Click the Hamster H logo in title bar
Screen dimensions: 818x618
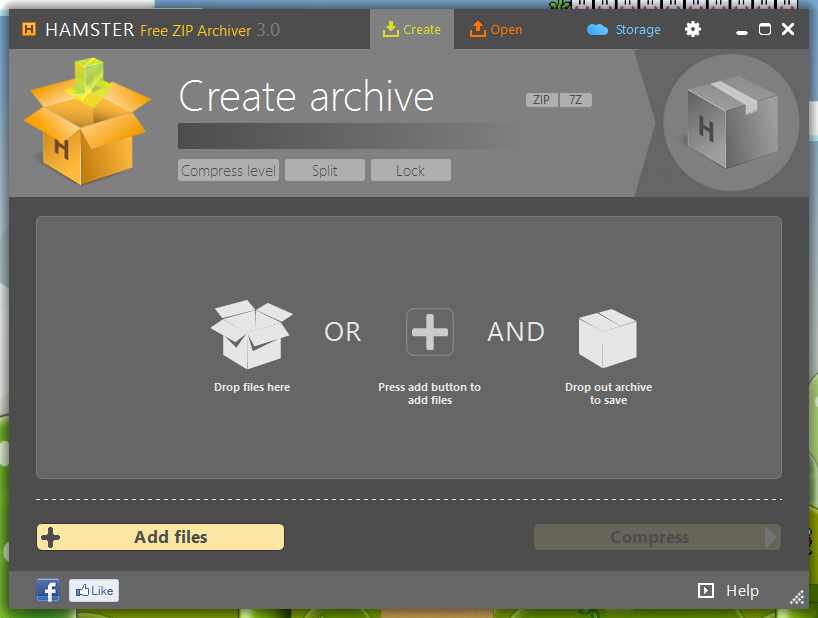click(29, 29)
